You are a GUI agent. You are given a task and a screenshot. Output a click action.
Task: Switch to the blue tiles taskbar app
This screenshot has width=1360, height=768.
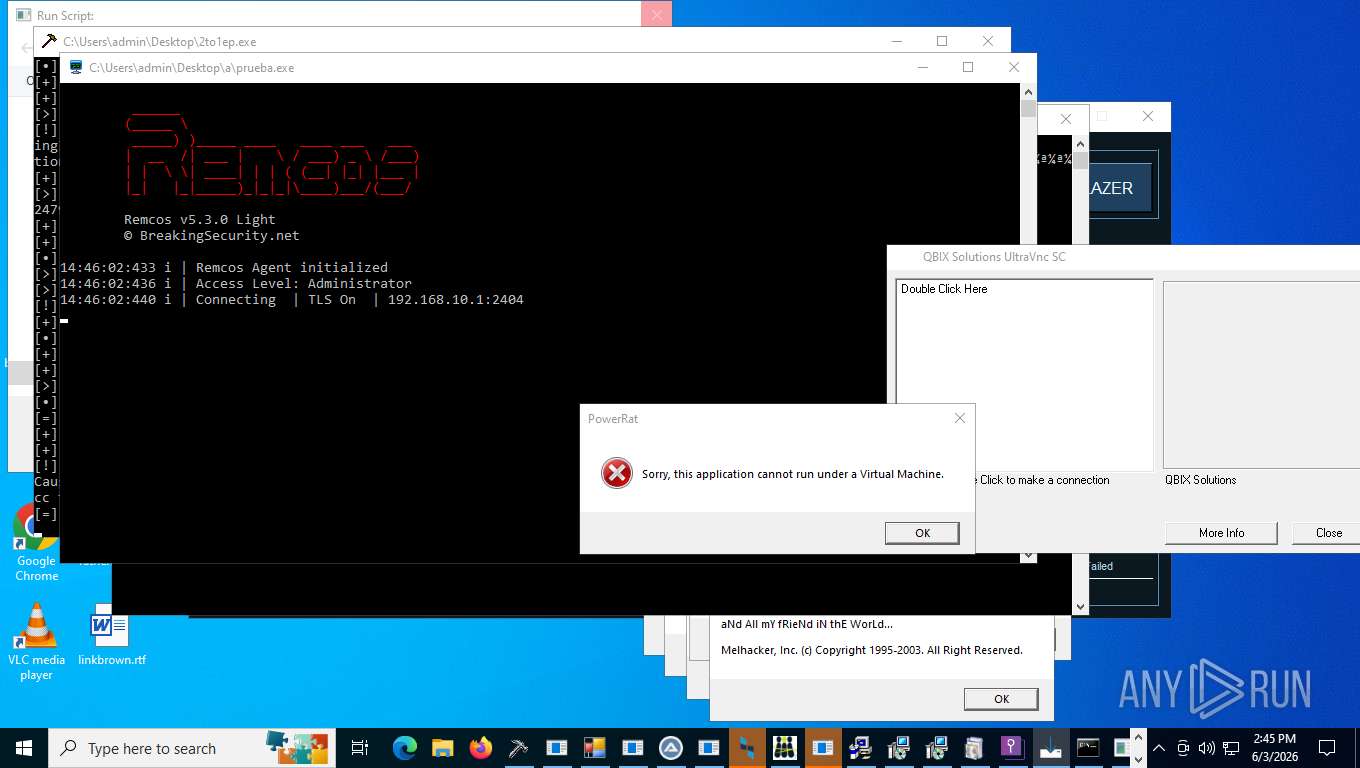click(x=747, y=748)
